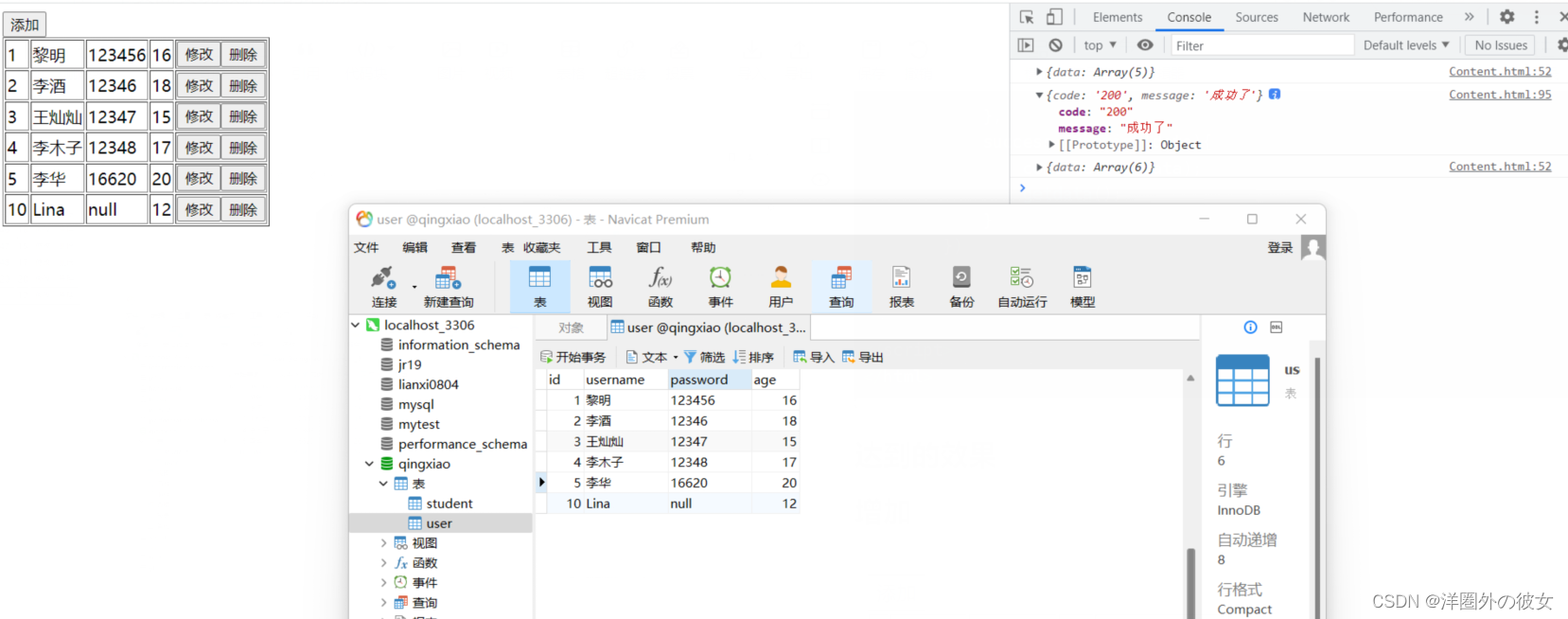Expand the data: Array(6) console log
Screen dimensions: 1568x619
(1039, 168)
